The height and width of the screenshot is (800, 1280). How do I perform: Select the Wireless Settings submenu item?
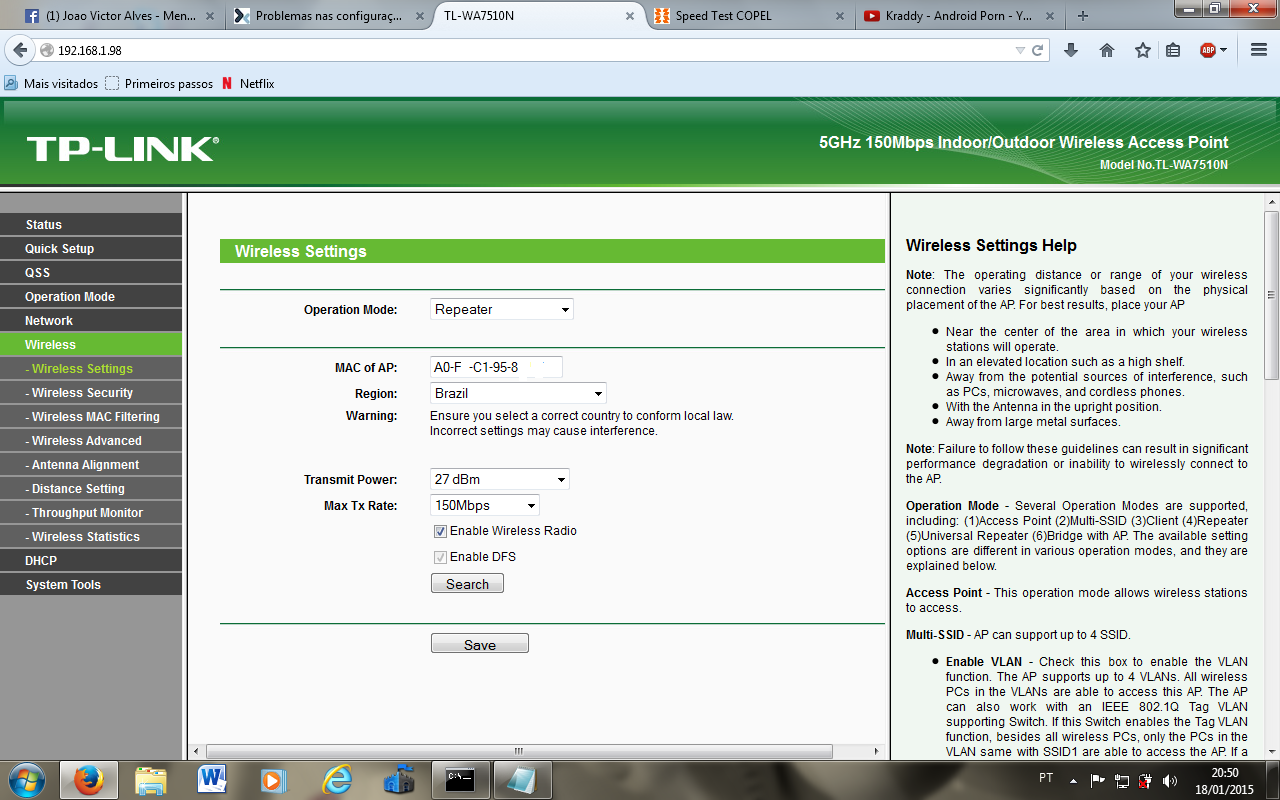[x=91, y=369]
